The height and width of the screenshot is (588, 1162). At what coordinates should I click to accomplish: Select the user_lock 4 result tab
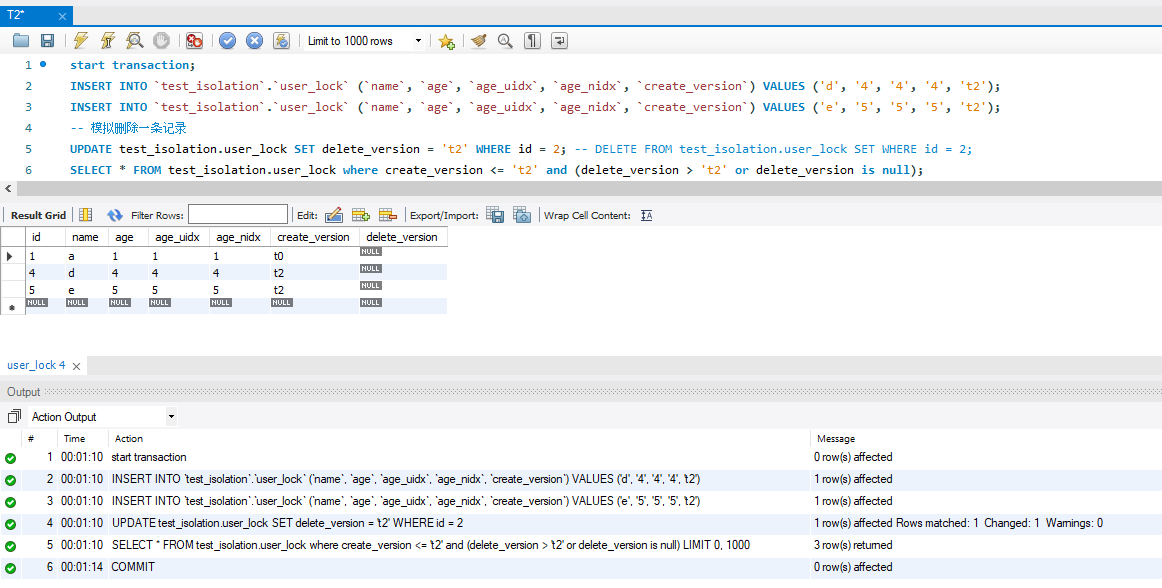pos(36,365)
